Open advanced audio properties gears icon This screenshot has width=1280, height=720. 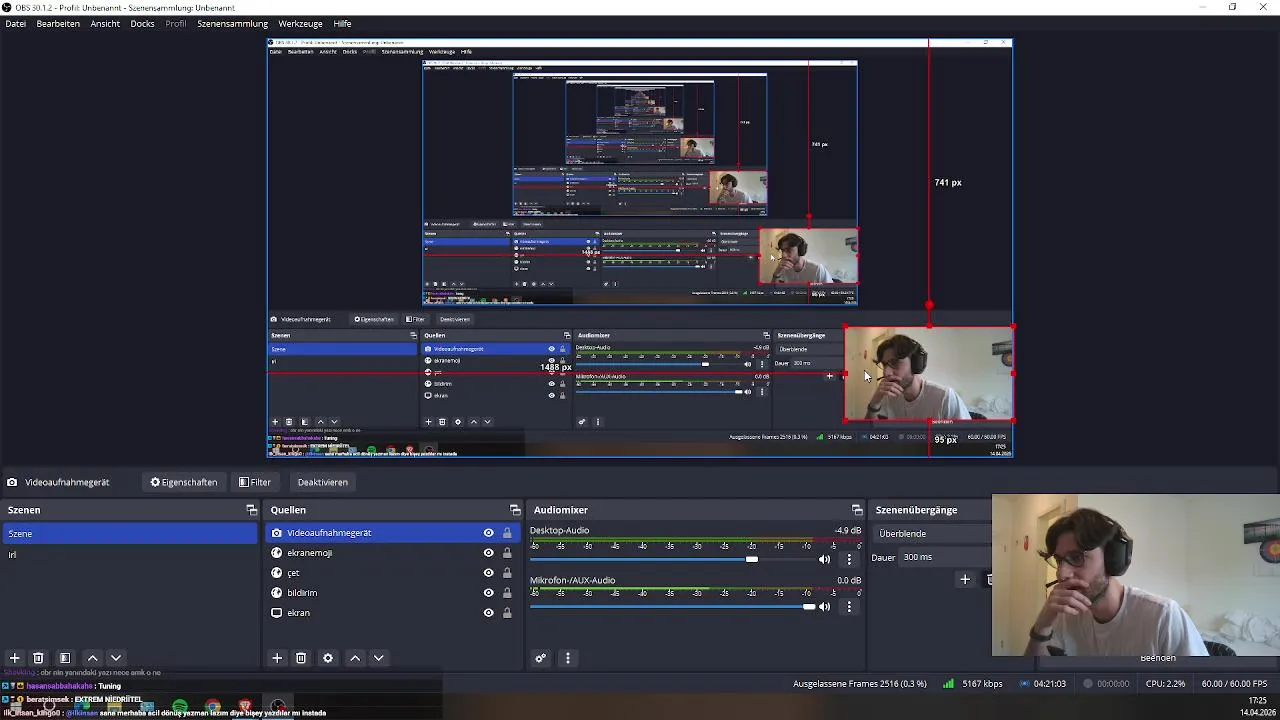point(541,658)
